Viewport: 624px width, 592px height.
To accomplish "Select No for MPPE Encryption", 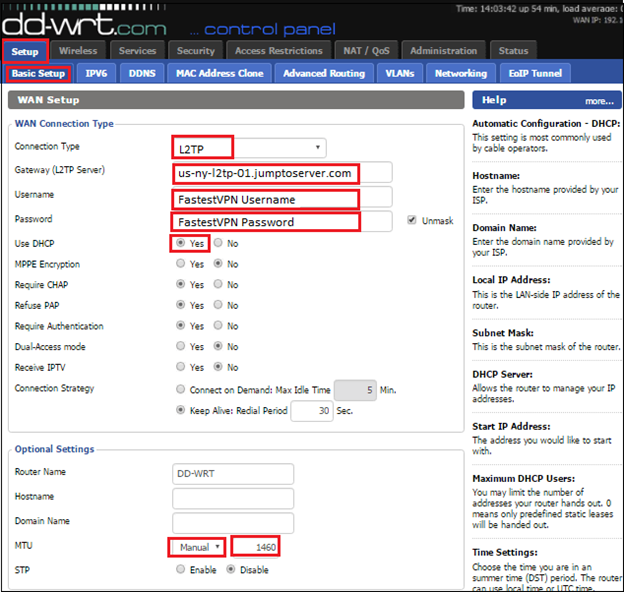I will click(218, 263).
